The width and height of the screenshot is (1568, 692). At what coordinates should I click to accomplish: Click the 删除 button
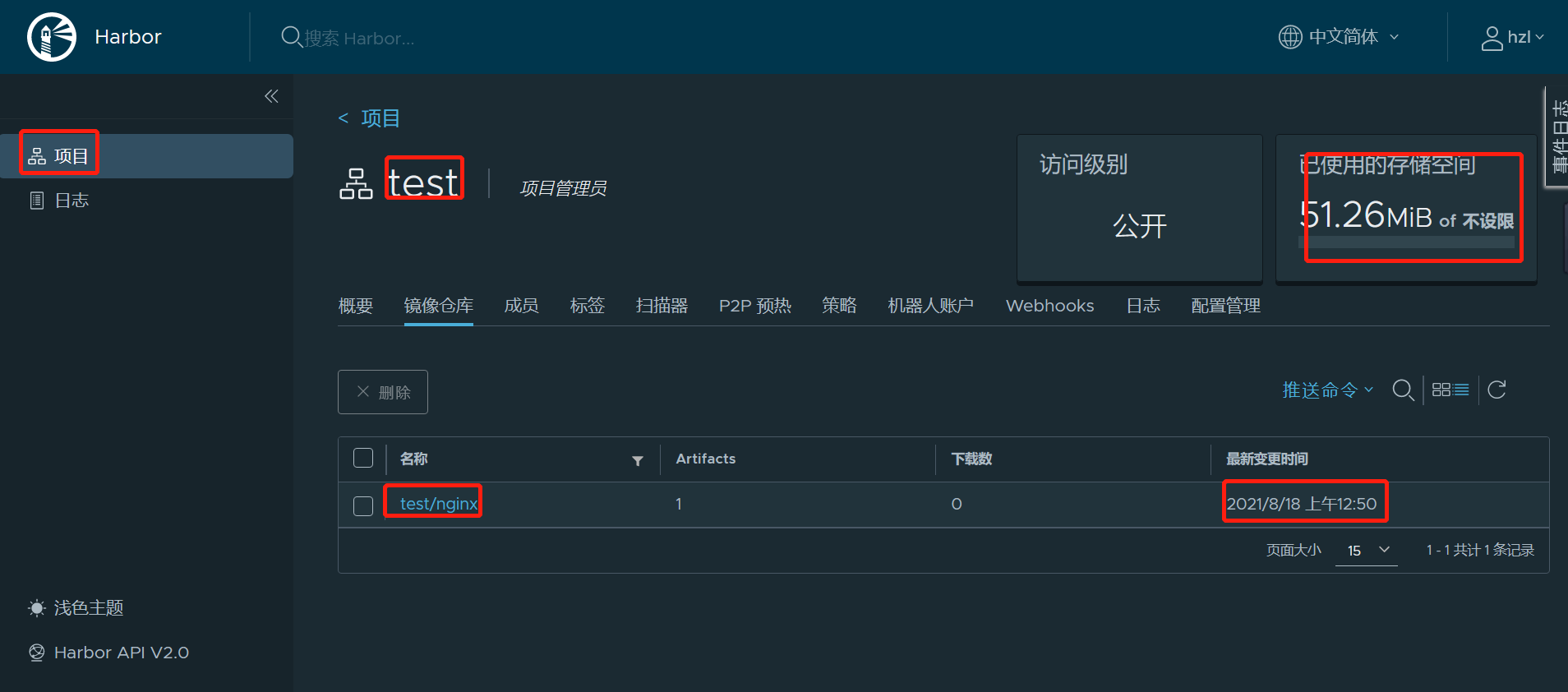[383, 392]
